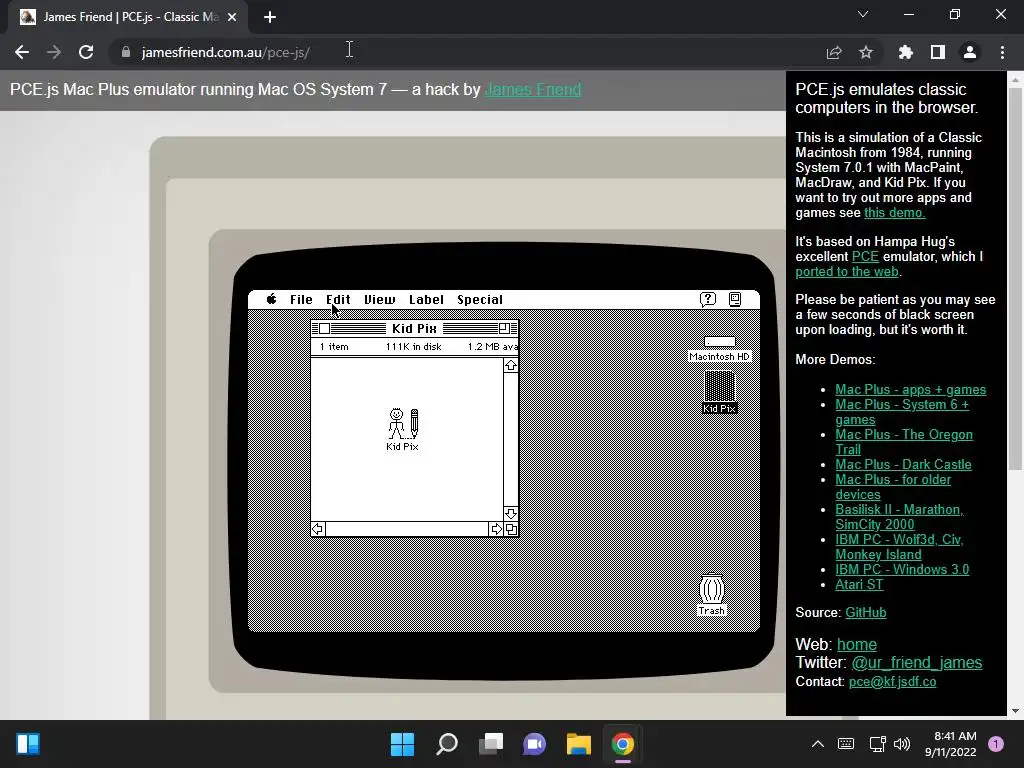This screenshot has width=1024, height=768.
Task: Click the Kid Pix window scroll right arrow
Action: click(496, 529)
